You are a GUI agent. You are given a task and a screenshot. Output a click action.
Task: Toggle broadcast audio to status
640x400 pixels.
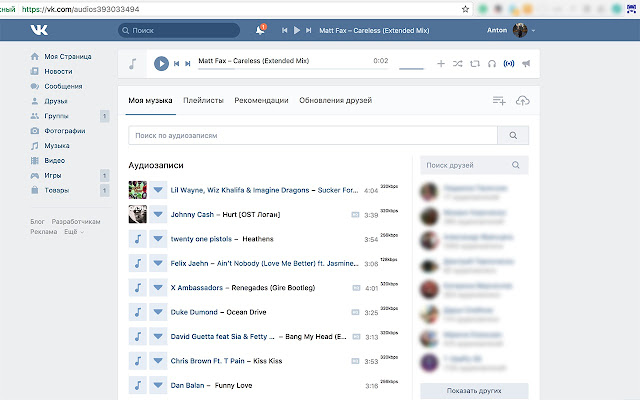(x=509, y=63)
